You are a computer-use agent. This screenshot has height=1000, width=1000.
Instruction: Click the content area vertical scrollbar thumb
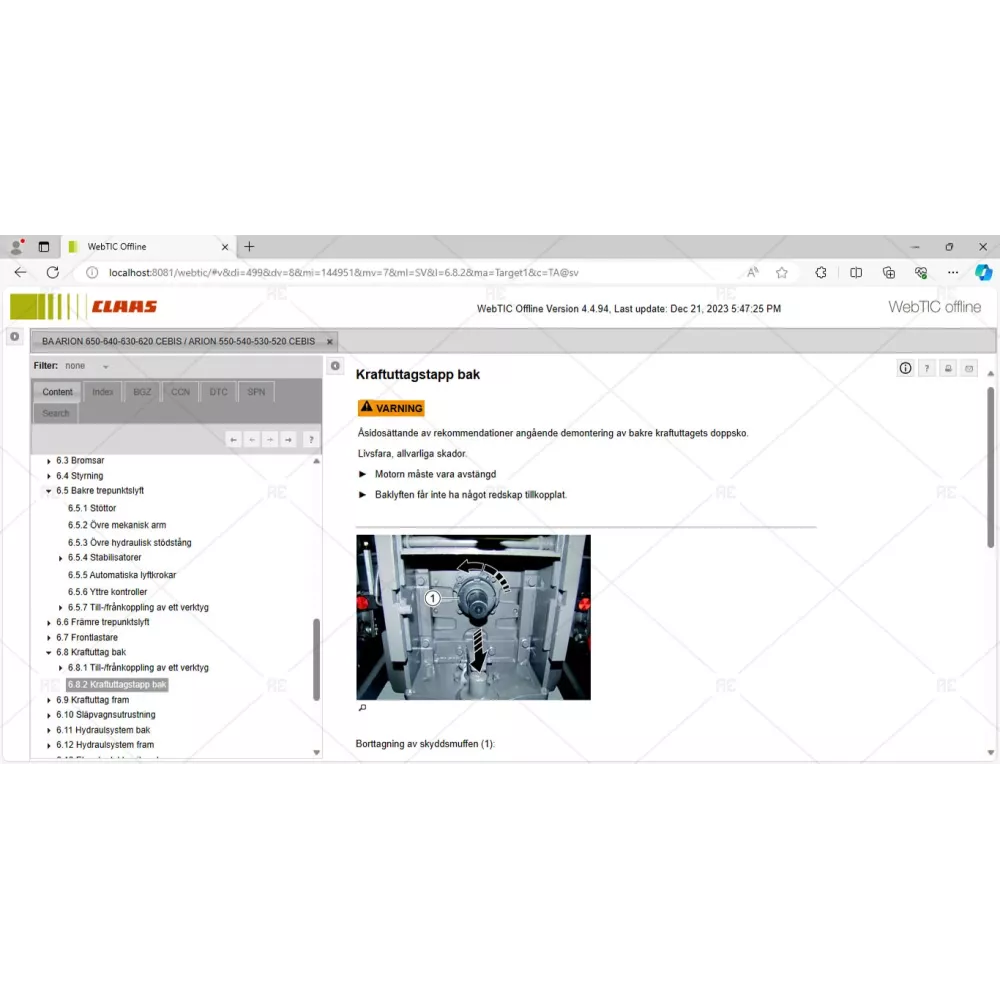click(991, 465)
